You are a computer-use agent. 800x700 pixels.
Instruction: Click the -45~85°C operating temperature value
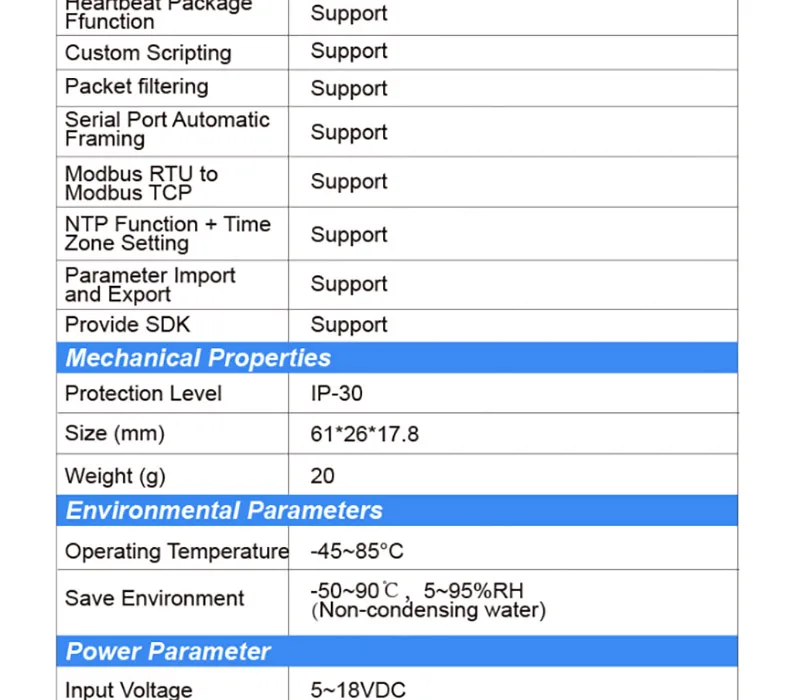click(357, 551)
